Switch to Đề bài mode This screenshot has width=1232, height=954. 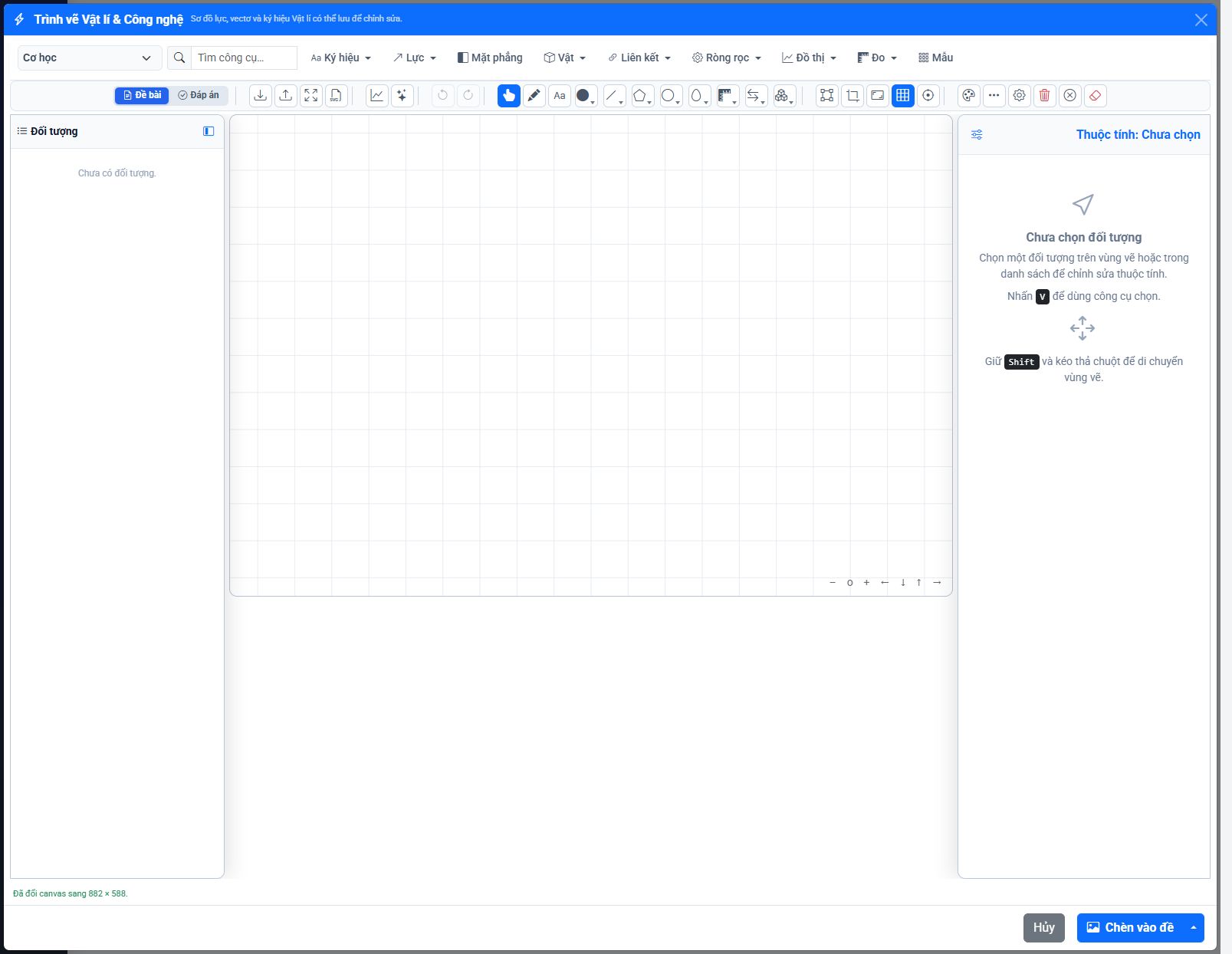pos(142,95)
